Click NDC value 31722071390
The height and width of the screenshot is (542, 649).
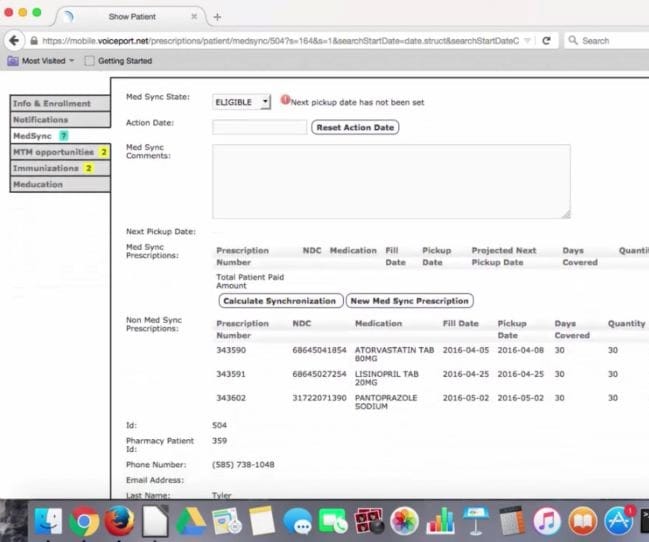click(x=319, y=398)
